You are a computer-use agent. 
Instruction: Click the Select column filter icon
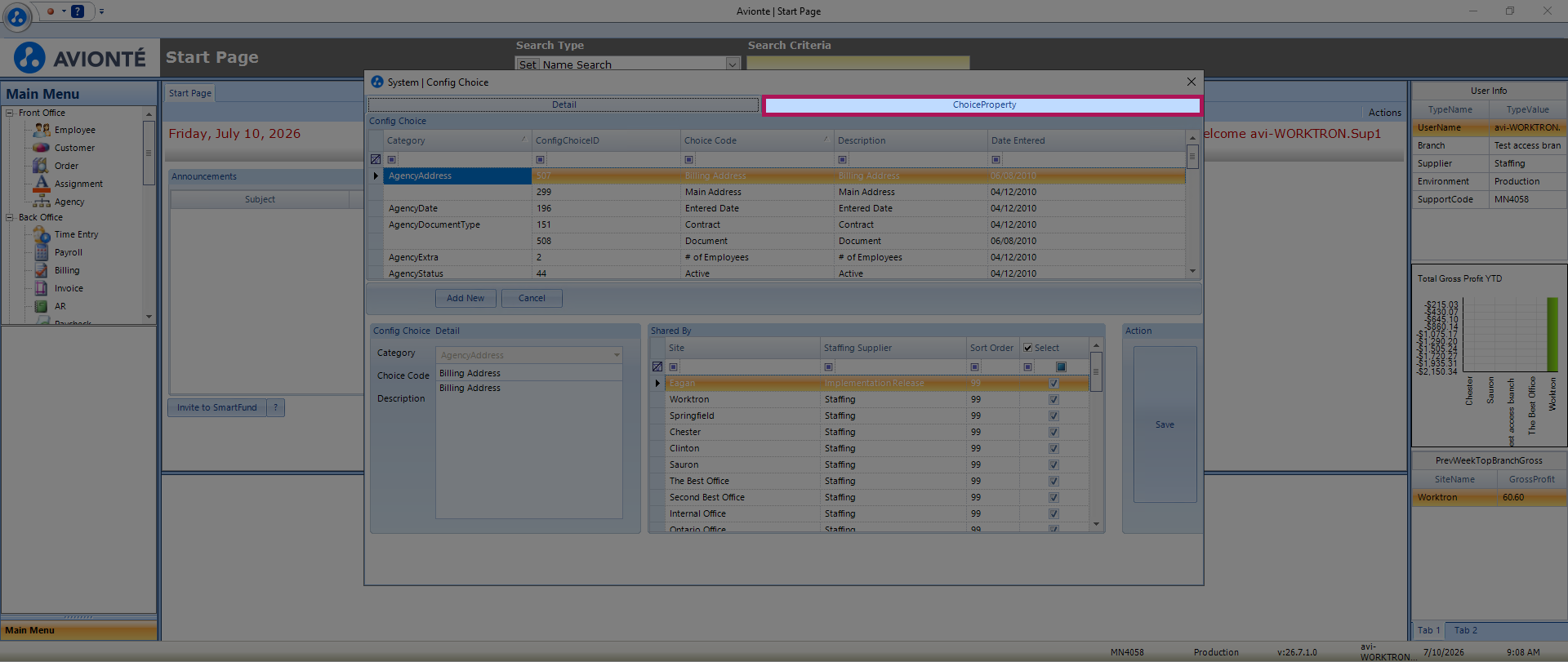pos(1028,367)
